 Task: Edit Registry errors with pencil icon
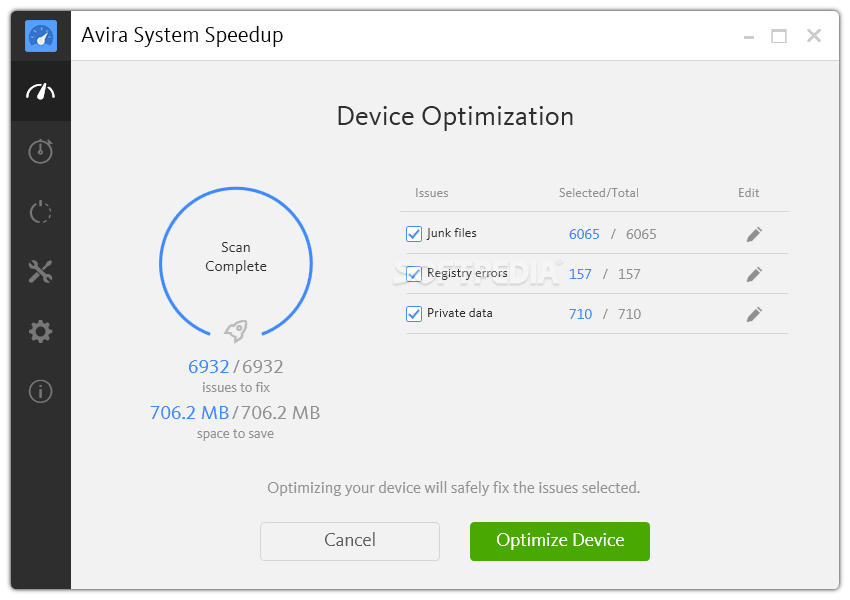(754, 274)
